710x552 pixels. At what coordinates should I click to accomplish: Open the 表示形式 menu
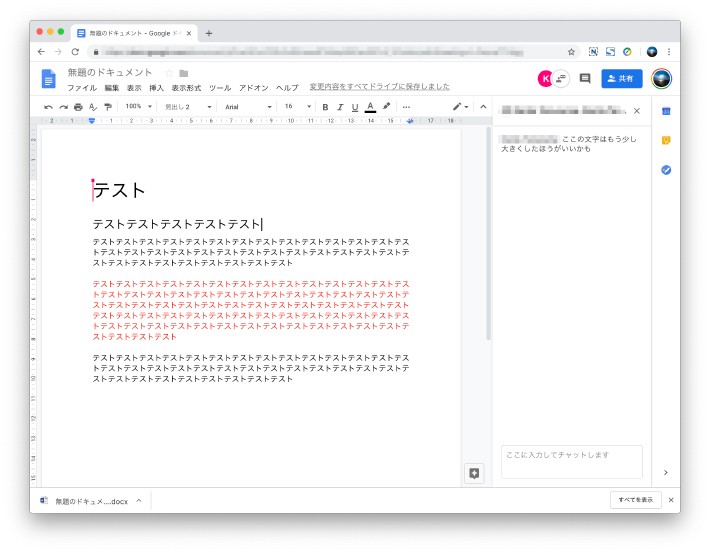tap(186, 87)
